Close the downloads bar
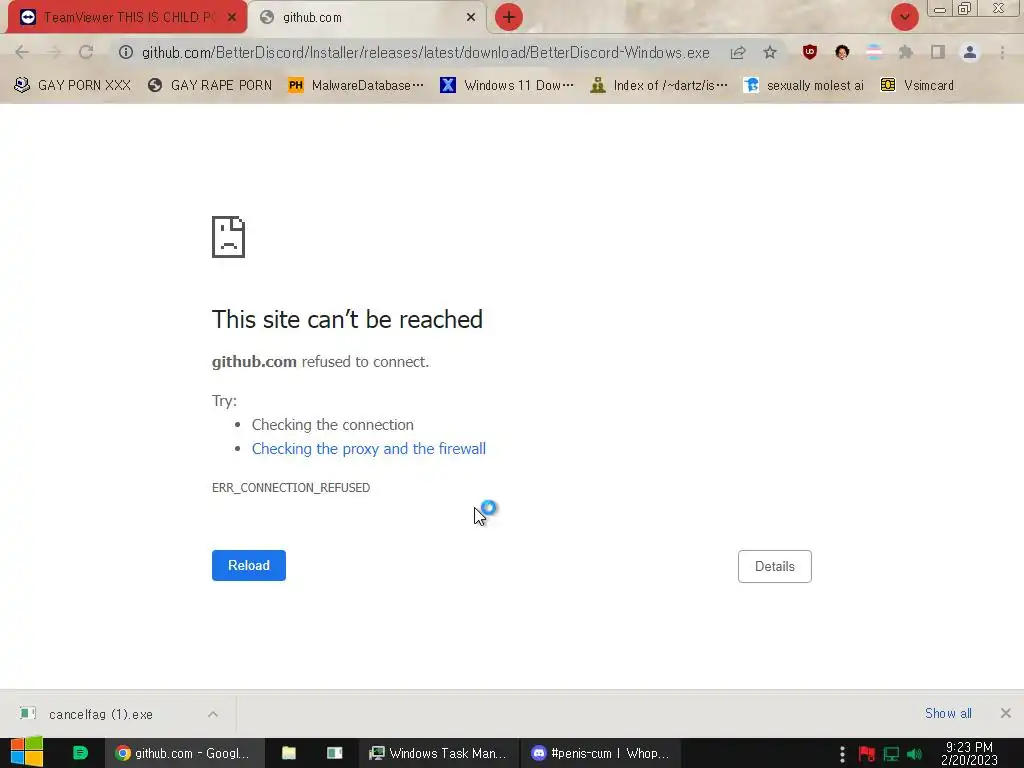The height and width of the screenshot is (768, 1024). tap(1006, 713)
